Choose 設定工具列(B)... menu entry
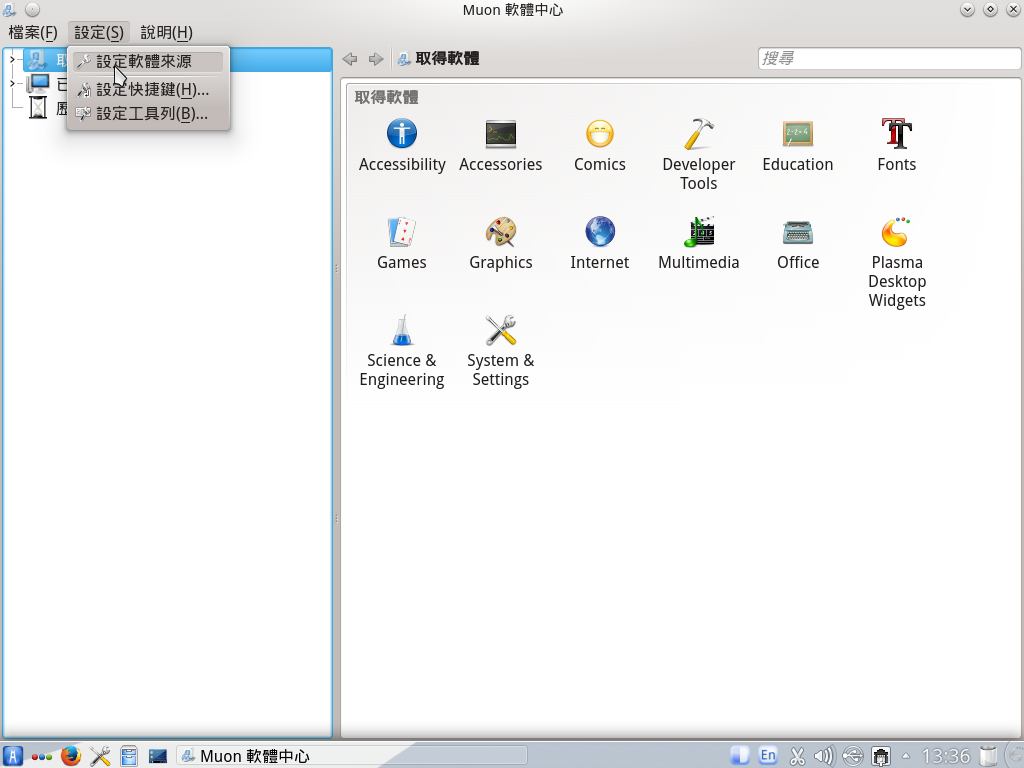The width and height of the screenshot is (1024, 768). pos(152,114)
